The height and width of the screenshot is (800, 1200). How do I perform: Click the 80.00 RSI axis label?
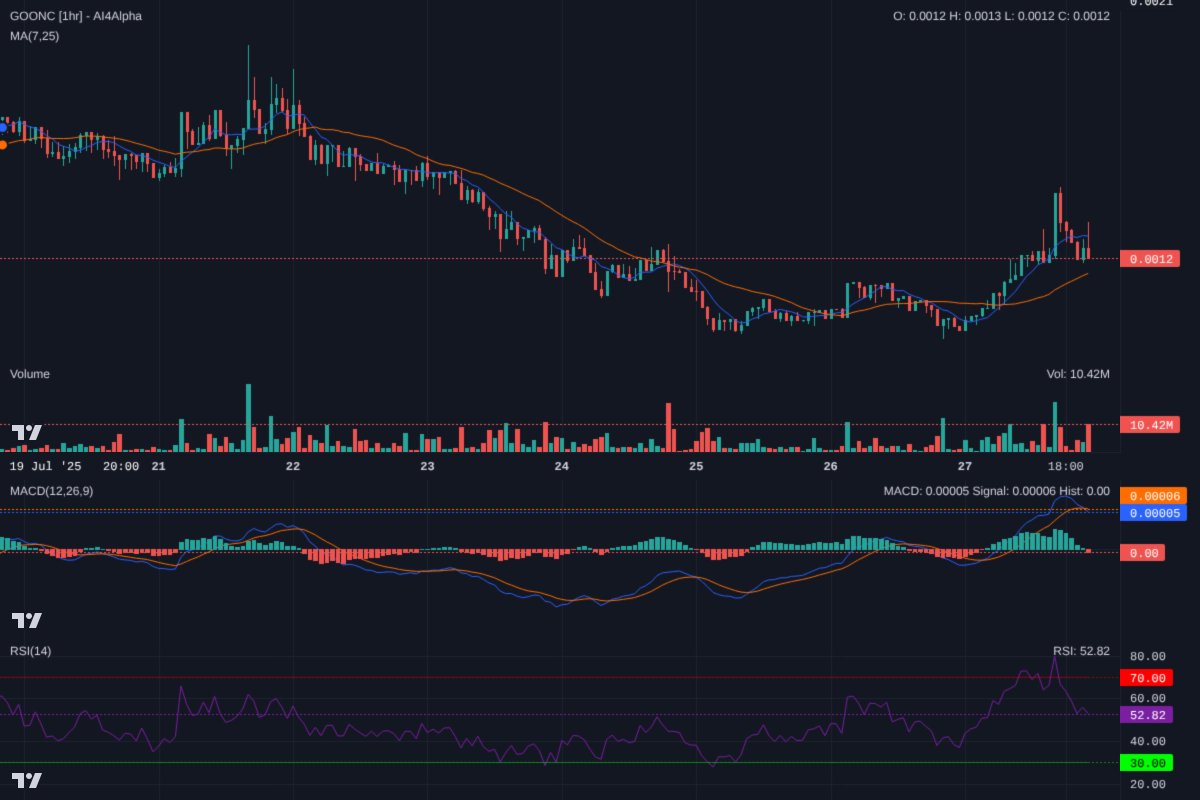click(x=1148, y=657)
